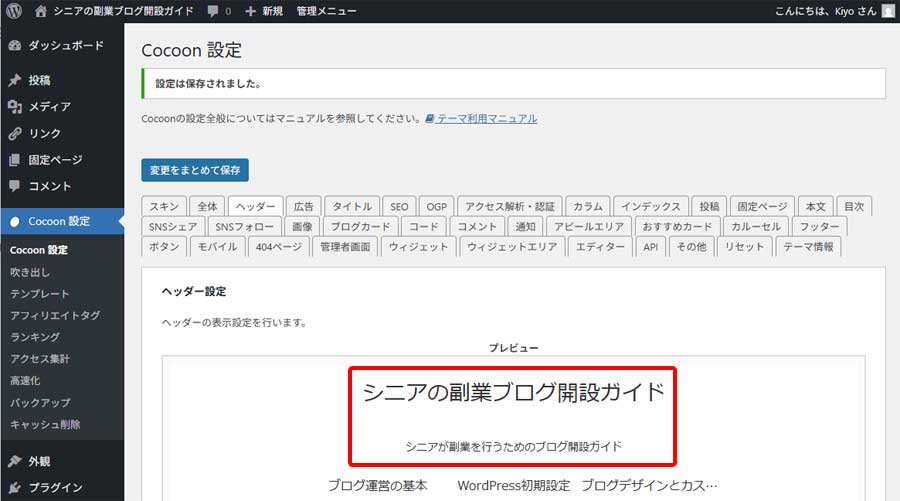Click the plus icon for new content
Viewport: 900px width, 501px height.
pos(250,11)
